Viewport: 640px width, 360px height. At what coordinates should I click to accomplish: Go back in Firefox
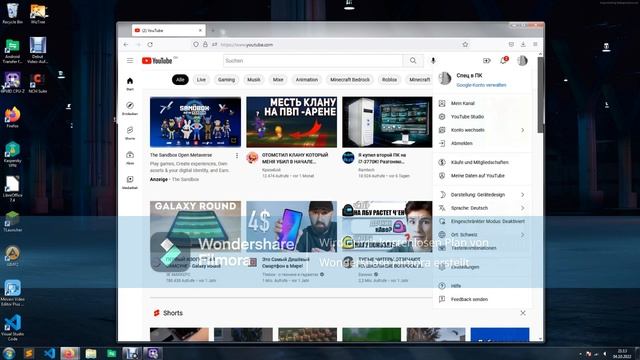coord(126,44)
